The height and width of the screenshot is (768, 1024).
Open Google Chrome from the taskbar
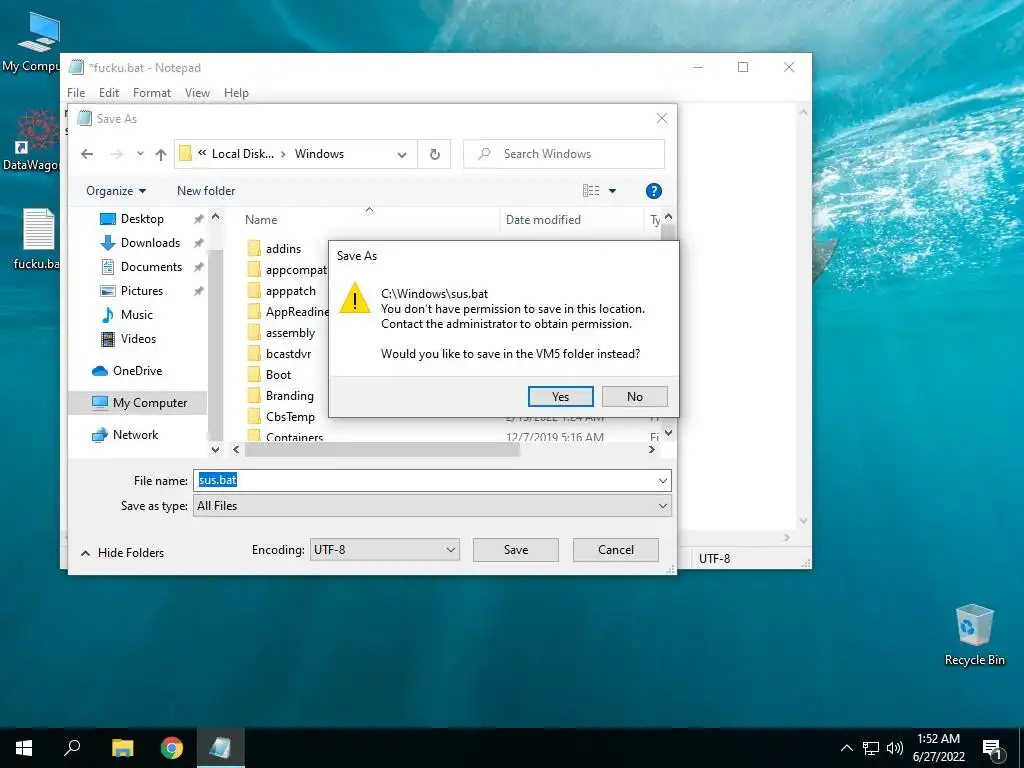point(172,748)
